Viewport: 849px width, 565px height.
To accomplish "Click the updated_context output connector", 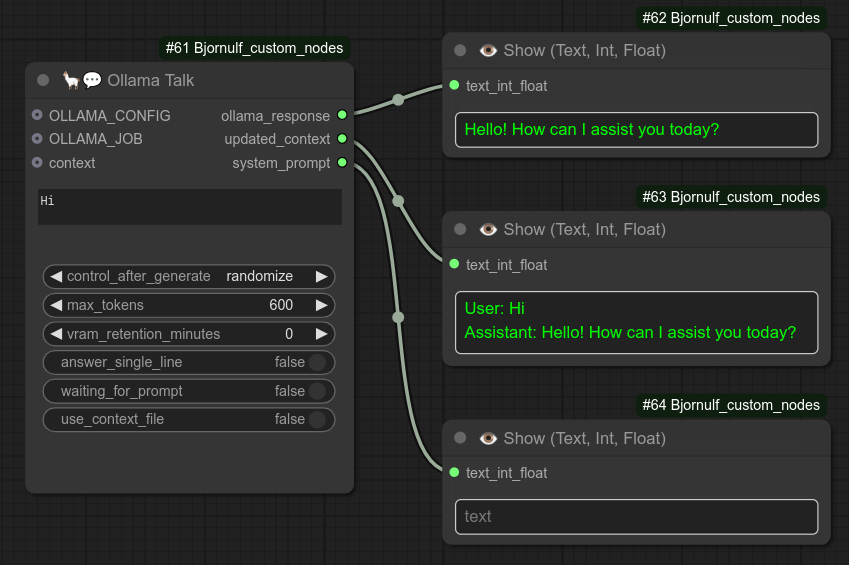I will click(342, 139).
